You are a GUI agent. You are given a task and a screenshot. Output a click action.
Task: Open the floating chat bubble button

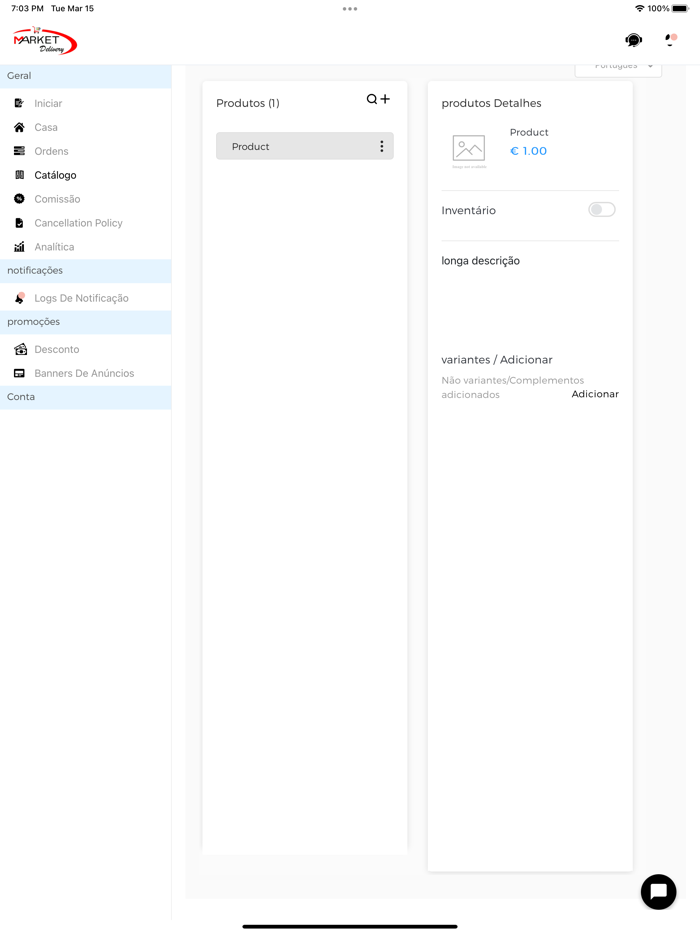(x=658, y=891)
